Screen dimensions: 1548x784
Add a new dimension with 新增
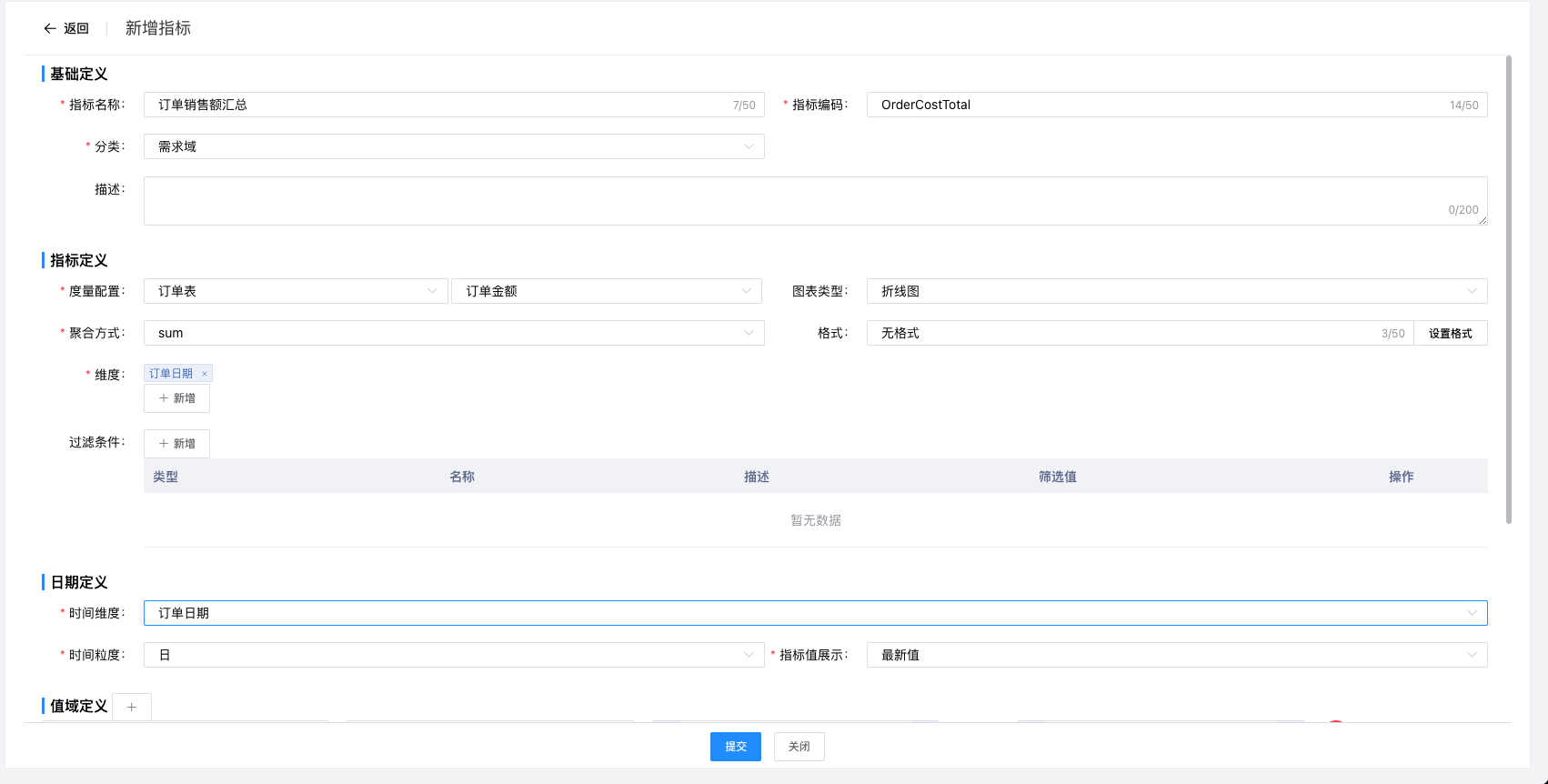(x=177, y=398)
